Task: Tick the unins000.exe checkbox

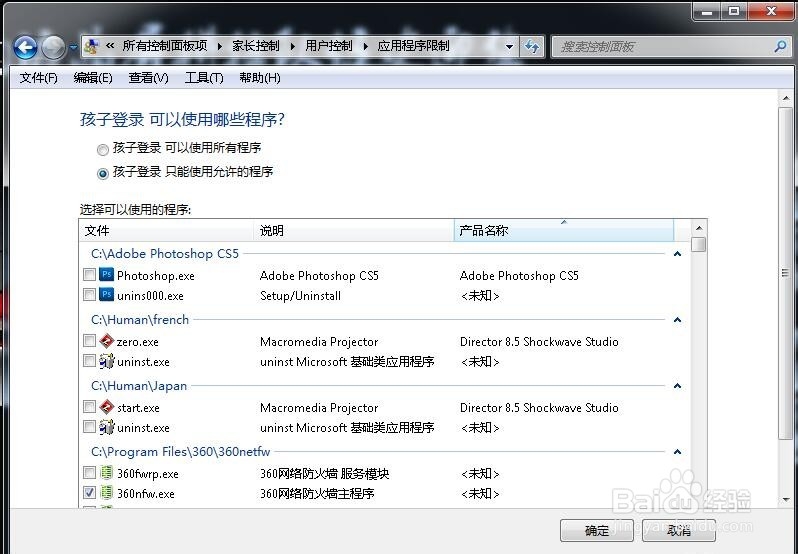Action: coord(90,295)
